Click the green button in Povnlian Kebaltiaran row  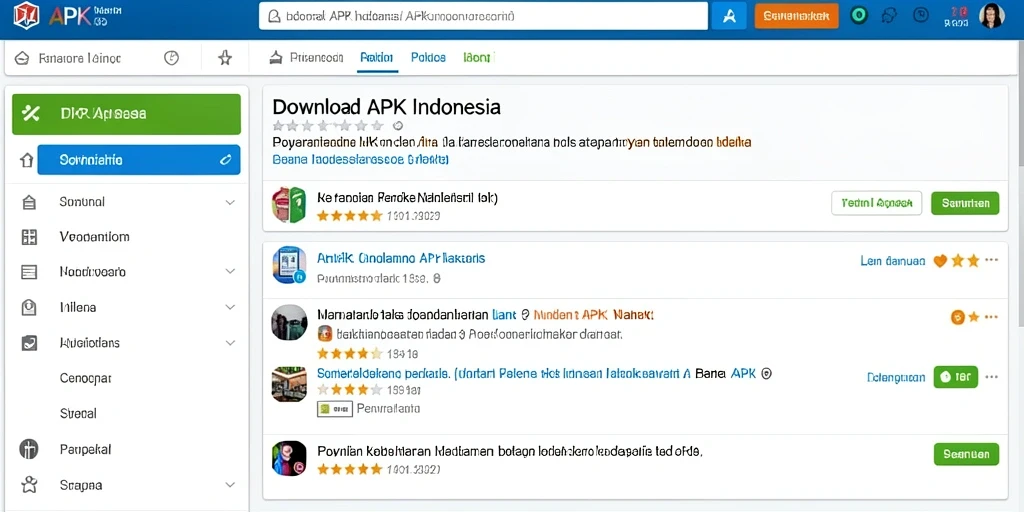pyautogui.click(x=967, y=454)
